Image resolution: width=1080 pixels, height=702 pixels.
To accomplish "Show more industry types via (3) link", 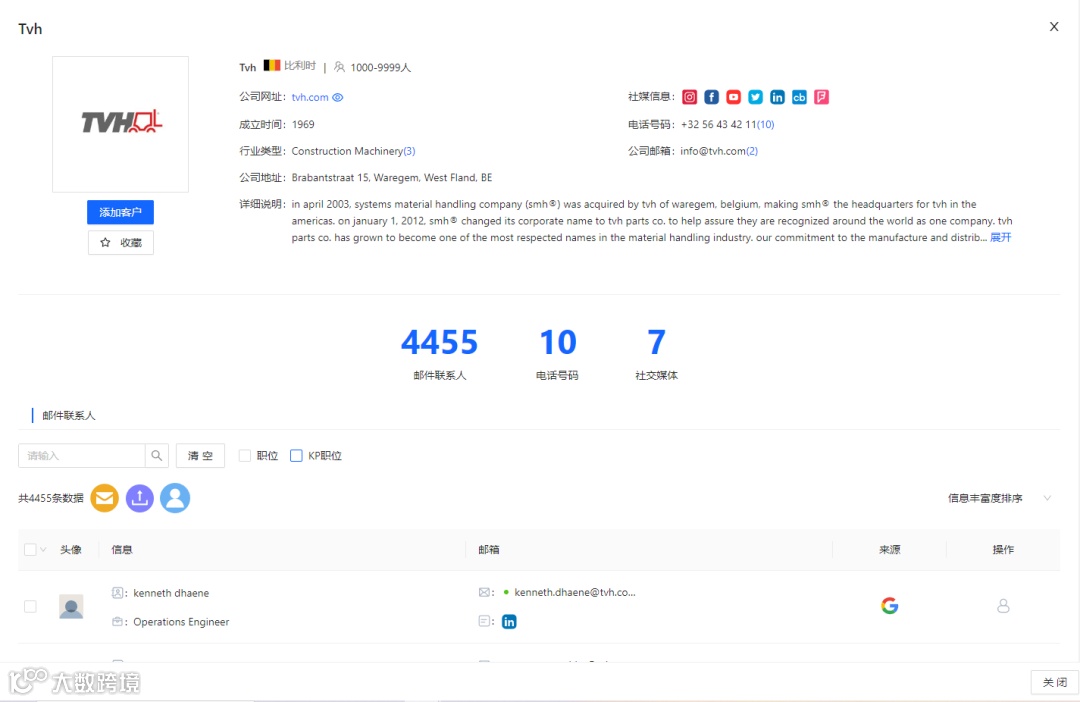I will click(409, 151).
